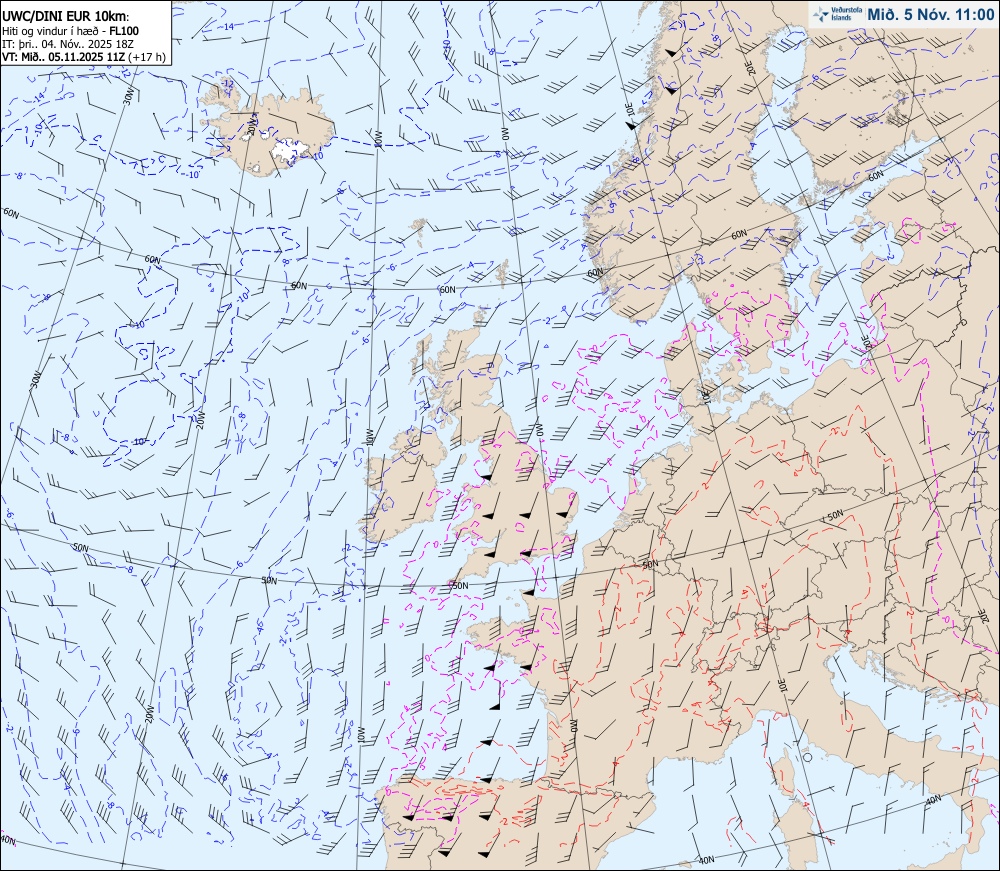This screenshot has width=1000, height=871.
Task: Click the 'VT: Mið.. 05.11.2025 11Z (+17 h)' line
Action: click(84, 57)
